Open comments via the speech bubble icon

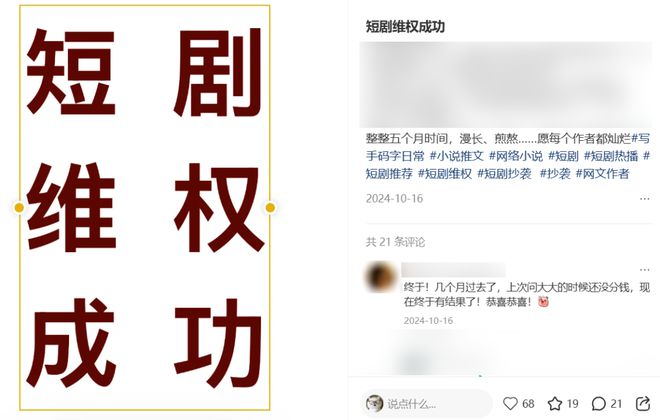point(598,403)
